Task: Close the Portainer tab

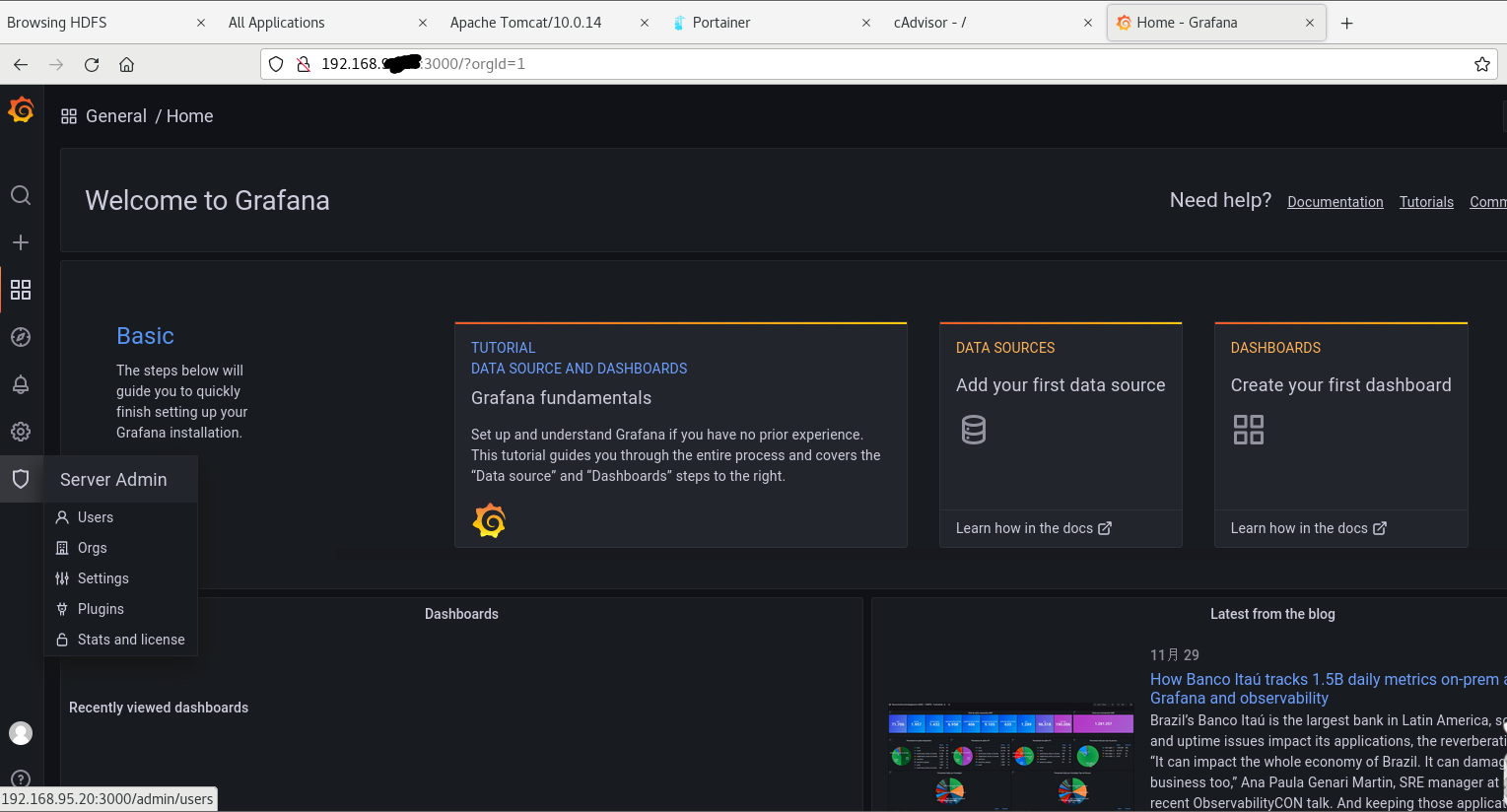Action: coord(866,23)
